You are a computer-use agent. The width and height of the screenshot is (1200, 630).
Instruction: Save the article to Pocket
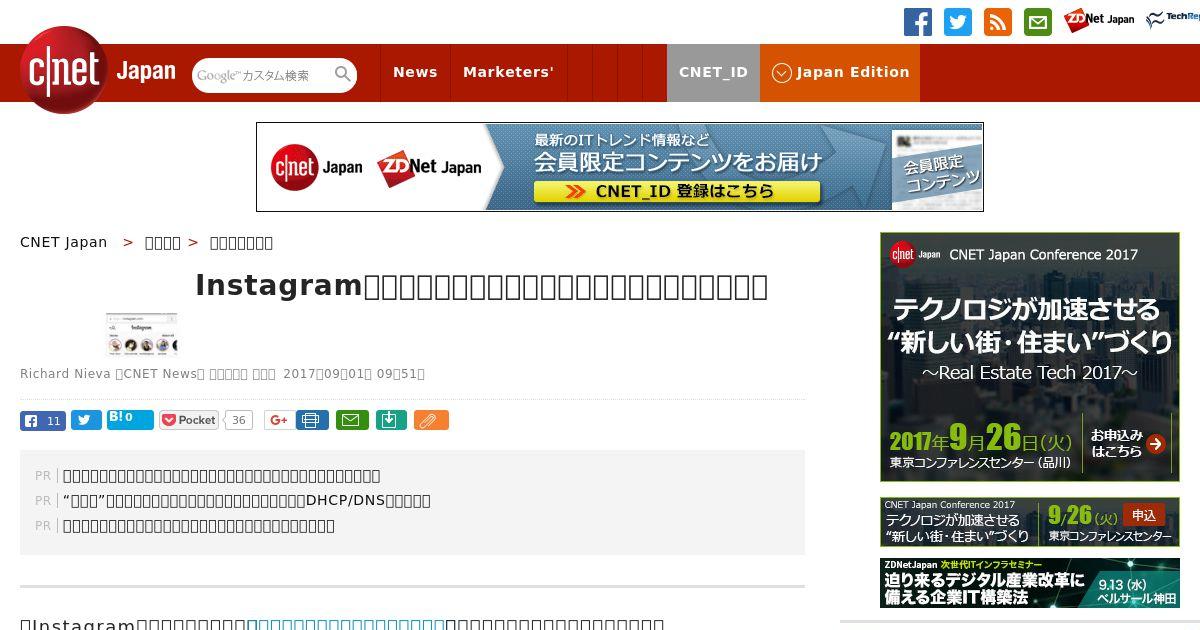click(x=189, y=420)
